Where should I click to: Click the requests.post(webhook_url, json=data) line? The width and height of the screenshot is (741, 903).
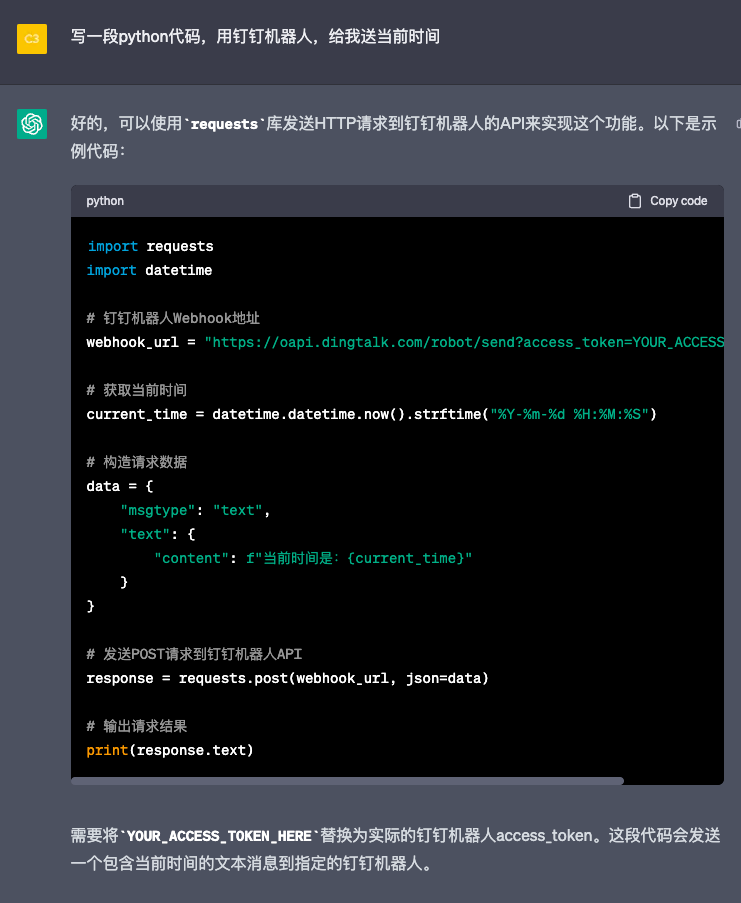tap(287, 678)
